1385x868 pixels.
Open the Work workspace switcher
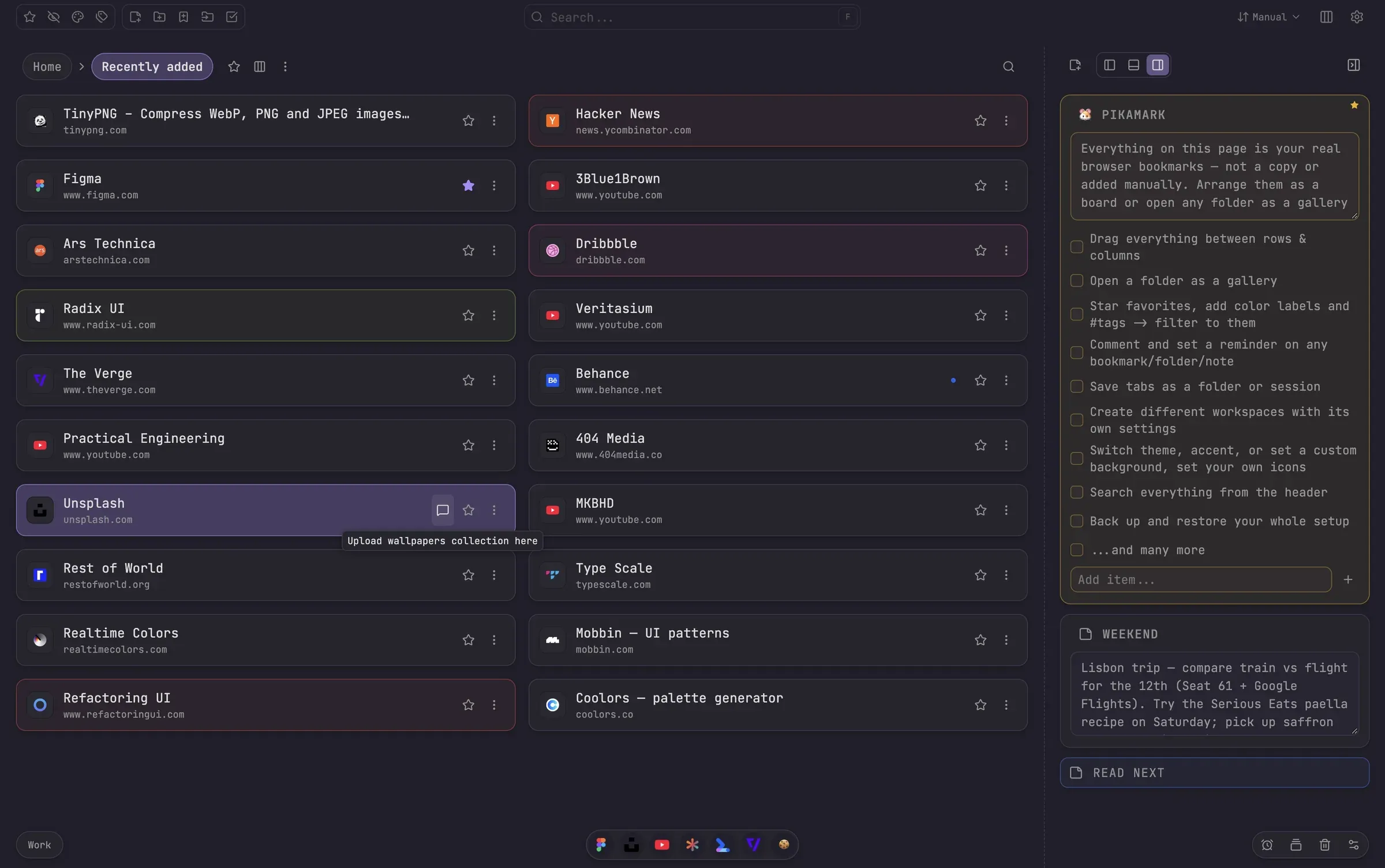(x=39, y=845)
